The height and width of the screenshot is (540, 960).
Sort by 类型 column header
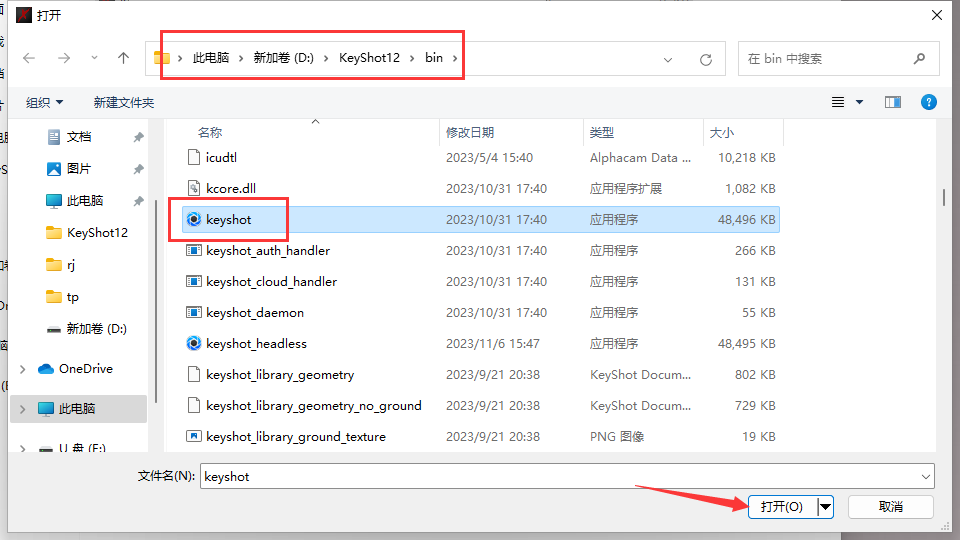pyautogui.click(x=602, y=132)
